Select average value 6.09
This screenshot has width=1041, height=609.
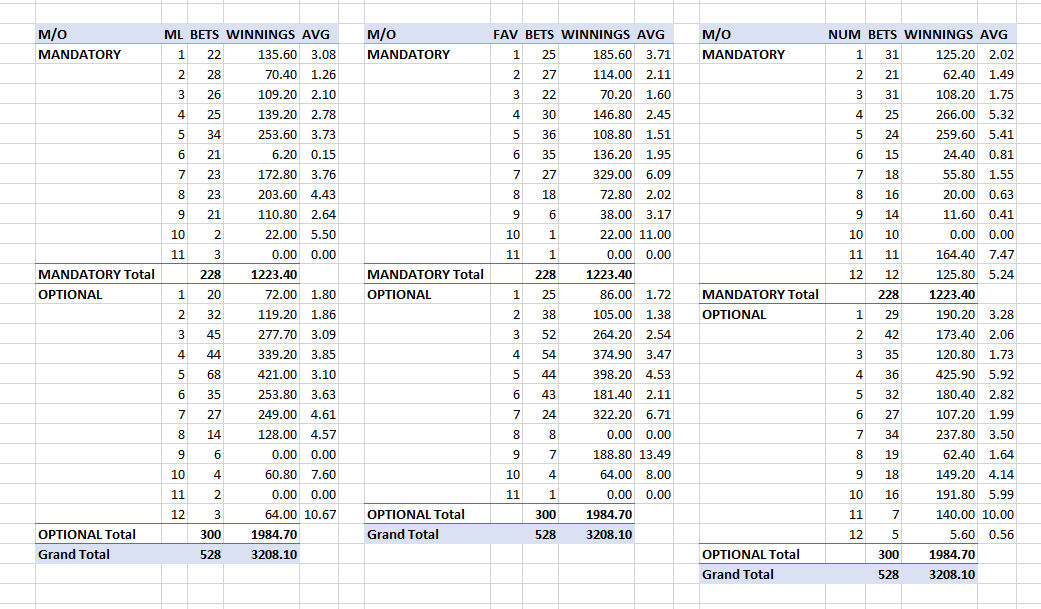tap(658, 174)
